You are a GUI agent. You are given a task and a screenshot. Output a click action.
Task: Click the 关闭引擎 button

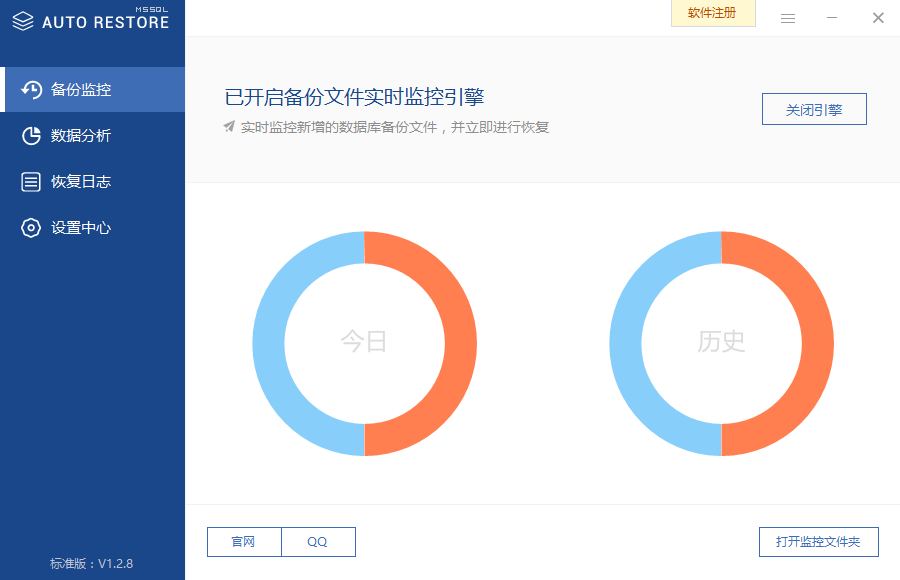(814, 109)
